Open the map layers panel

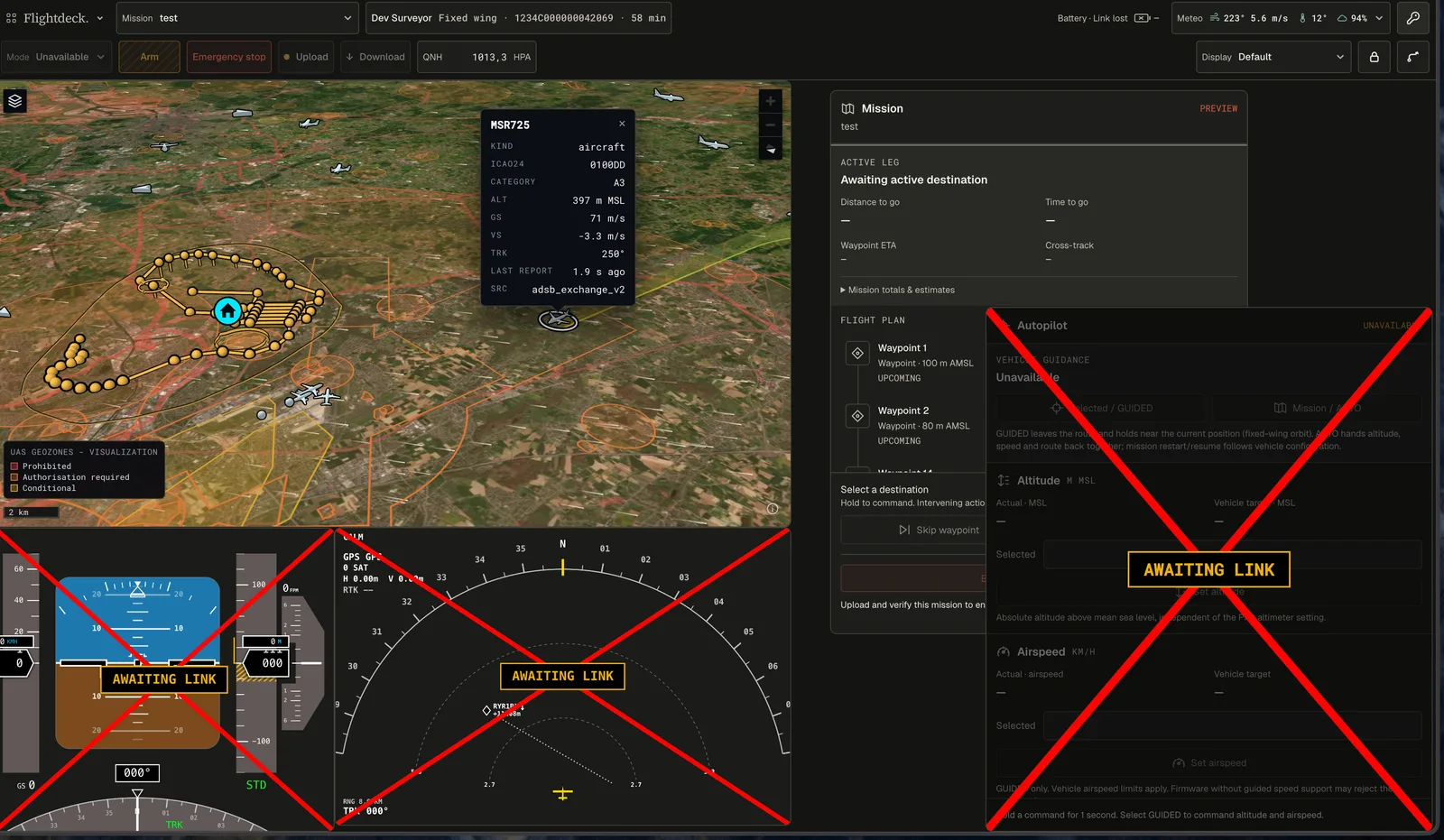15,101
